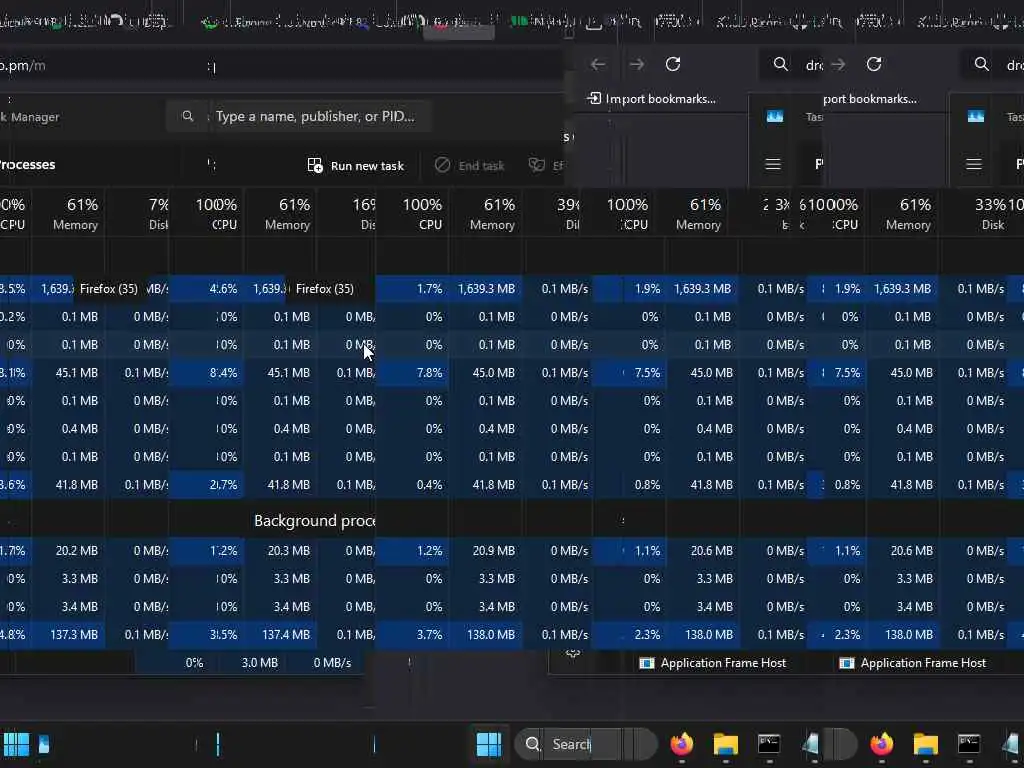Open the Processes page heading

(27, 165)
